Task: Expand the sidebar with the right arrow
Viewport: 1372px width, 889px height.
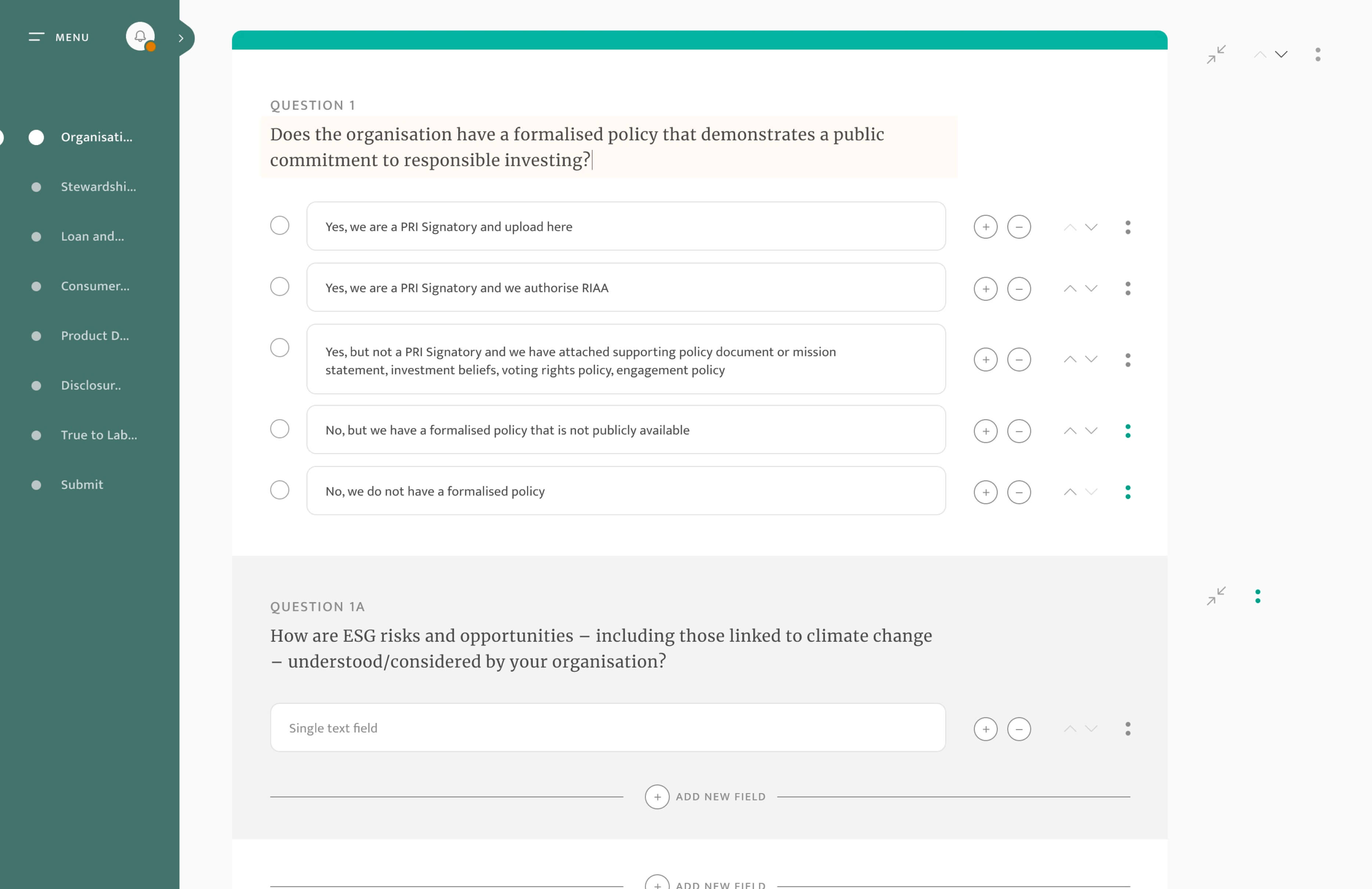Action: click(x=181, y=38)
